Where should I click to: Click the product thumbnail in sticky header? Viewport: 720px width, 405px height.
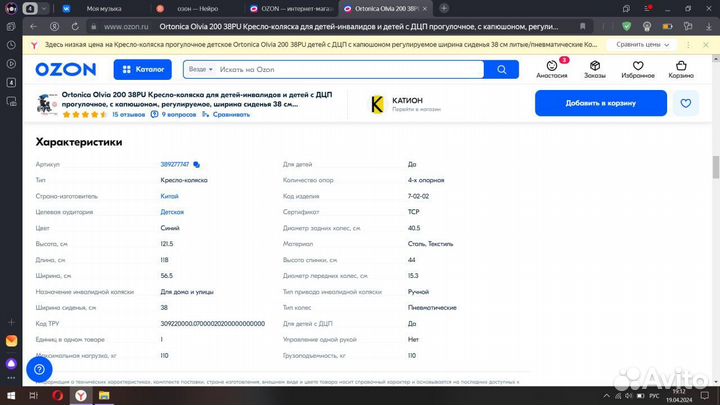point(46,104)
